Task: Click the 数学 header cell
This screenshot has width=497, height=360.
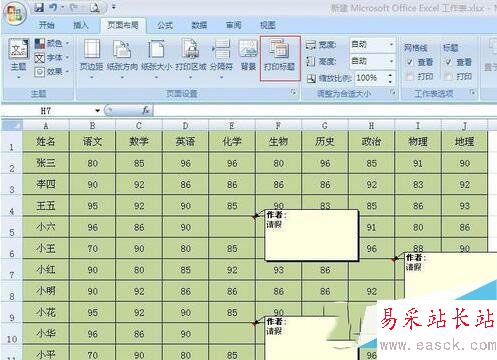Action: (139, 142)
